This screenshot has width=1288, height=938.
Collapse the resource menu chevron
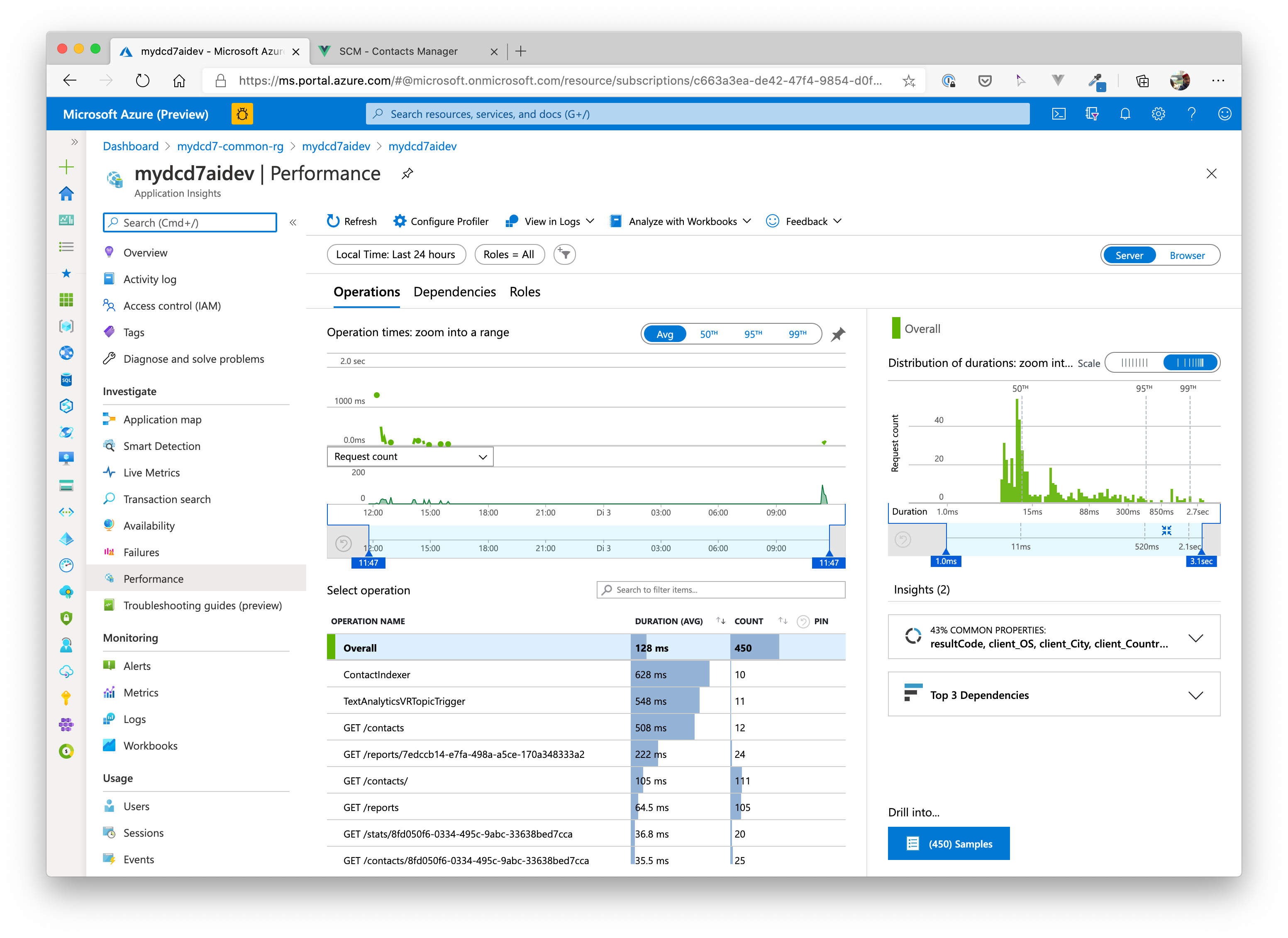coord(293,223)
